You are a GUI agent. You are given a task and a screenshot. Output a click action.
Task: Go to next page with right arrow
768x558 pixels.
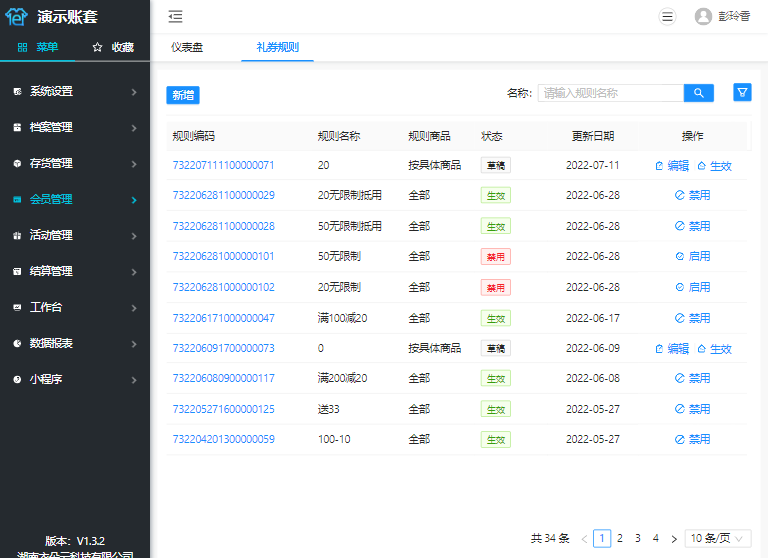pyautogui.click(x=674, y=539)
